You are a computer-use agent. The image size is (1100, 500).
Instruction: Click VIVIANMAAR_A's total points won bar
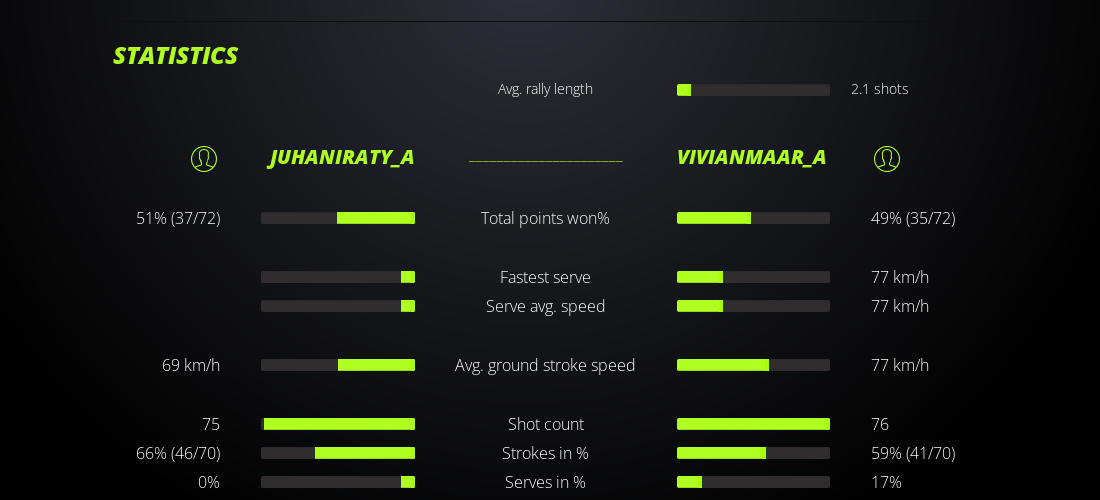753,218
